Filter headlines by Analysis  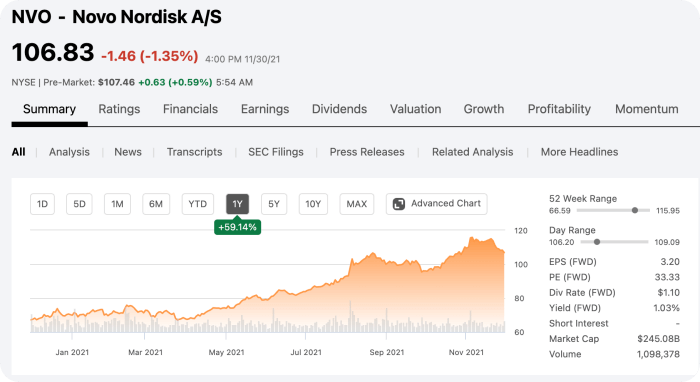[69, 152]
